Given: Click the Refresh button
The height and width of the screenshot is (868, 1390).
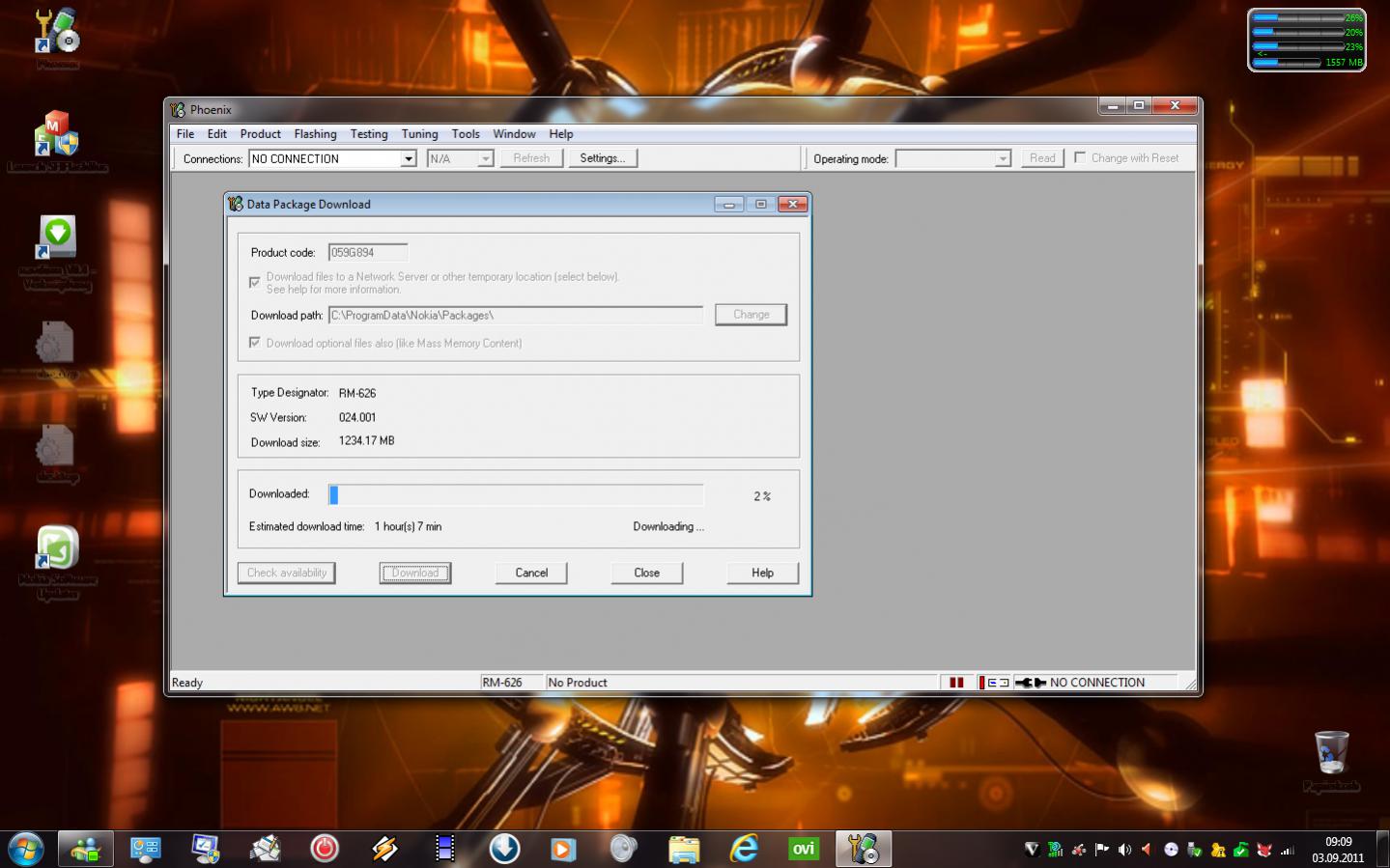Looking at the screenshot, I should tap(531, 158).
